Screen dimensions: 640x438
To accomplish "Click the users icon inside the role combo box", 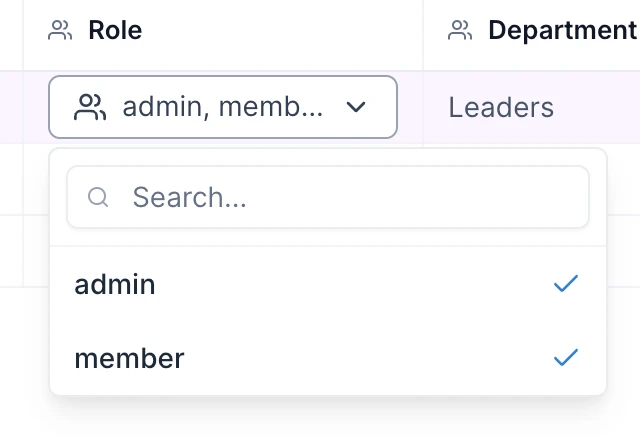I will click(90, 107).
